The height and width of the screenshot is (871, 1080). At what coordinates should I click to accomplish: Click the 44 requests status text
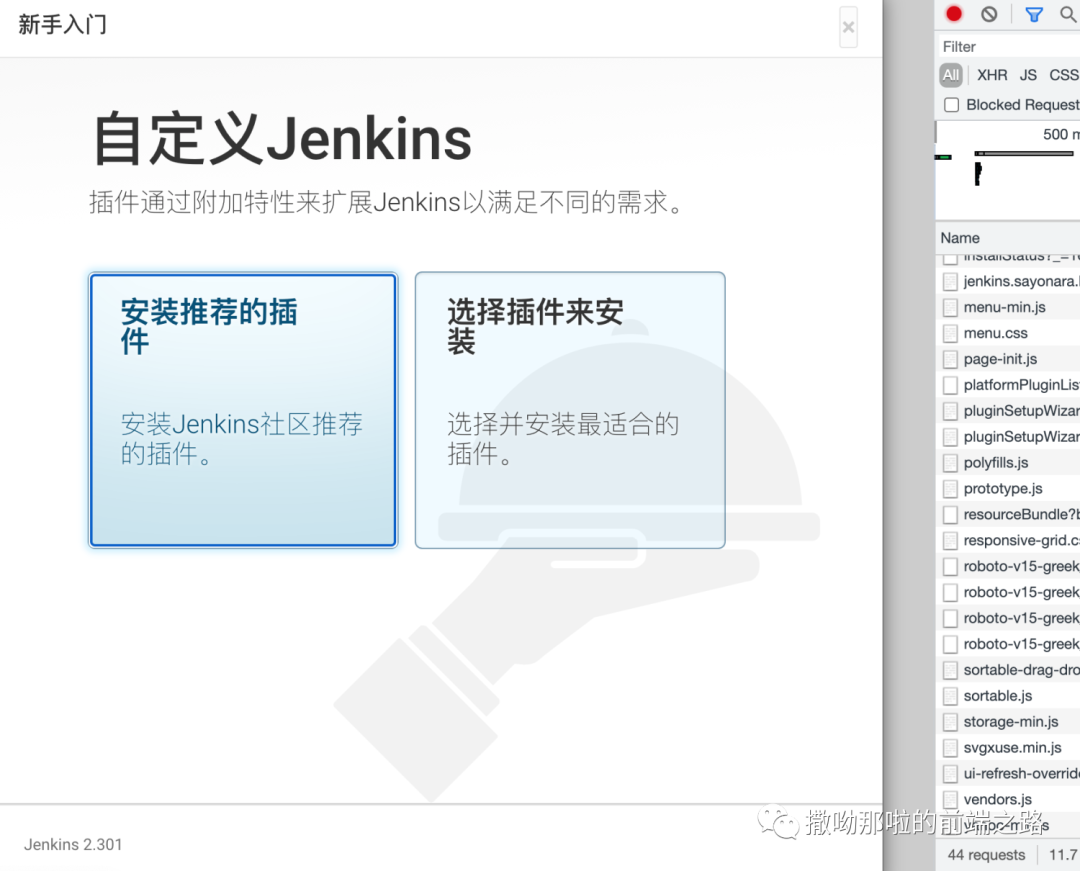(986, 855)
